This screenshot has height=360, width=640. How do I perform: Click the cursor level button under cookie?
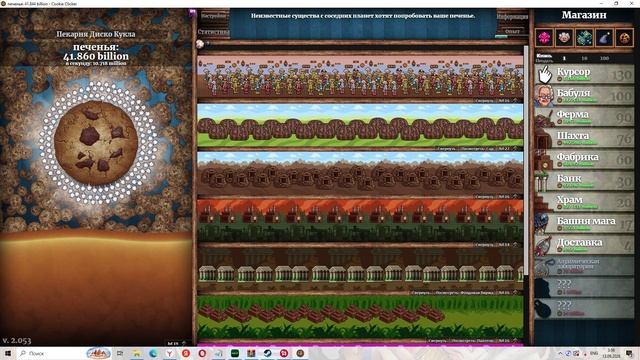click(177, 343)
